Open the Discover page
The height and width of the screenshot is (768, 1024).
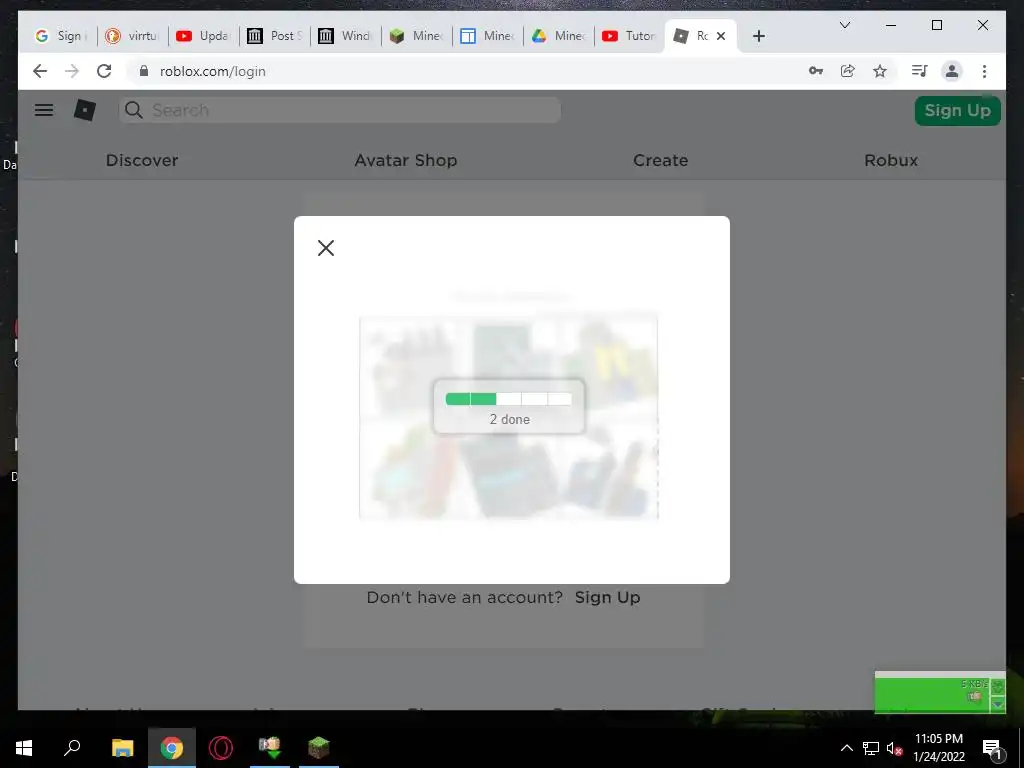[142, 160]
